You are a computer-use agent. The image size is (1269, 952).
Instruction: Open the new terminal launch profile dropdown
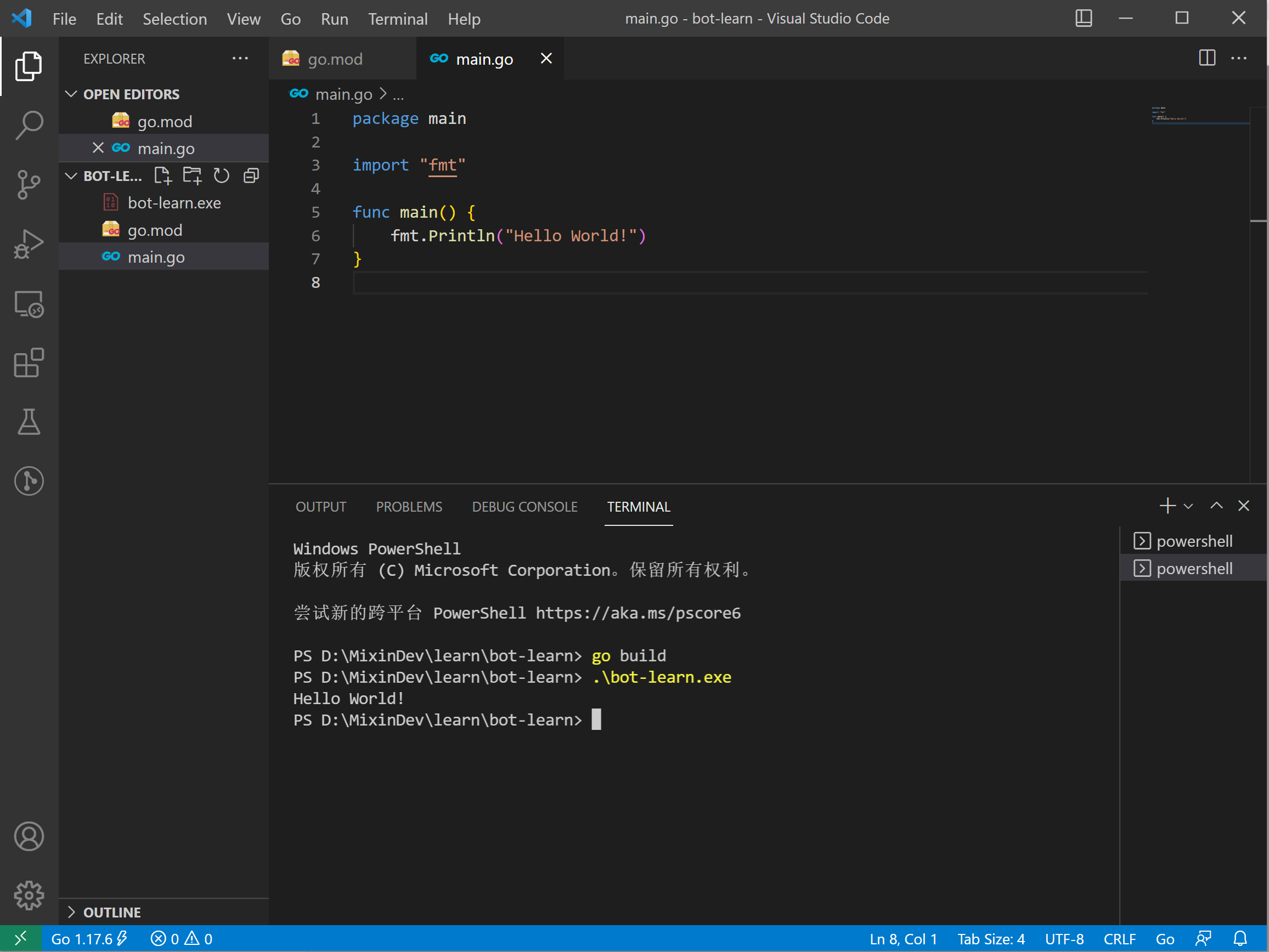1189,506
